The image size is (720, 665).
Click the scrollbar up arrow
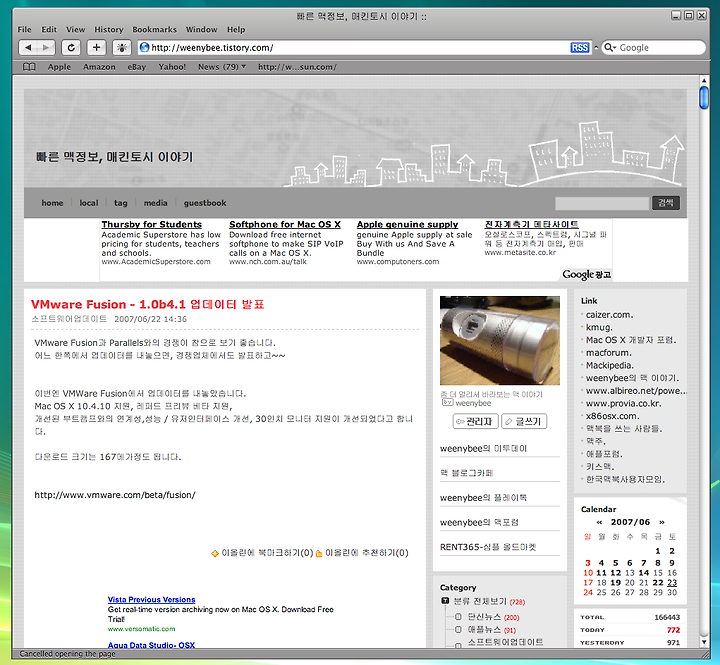(x=704, y=81)
